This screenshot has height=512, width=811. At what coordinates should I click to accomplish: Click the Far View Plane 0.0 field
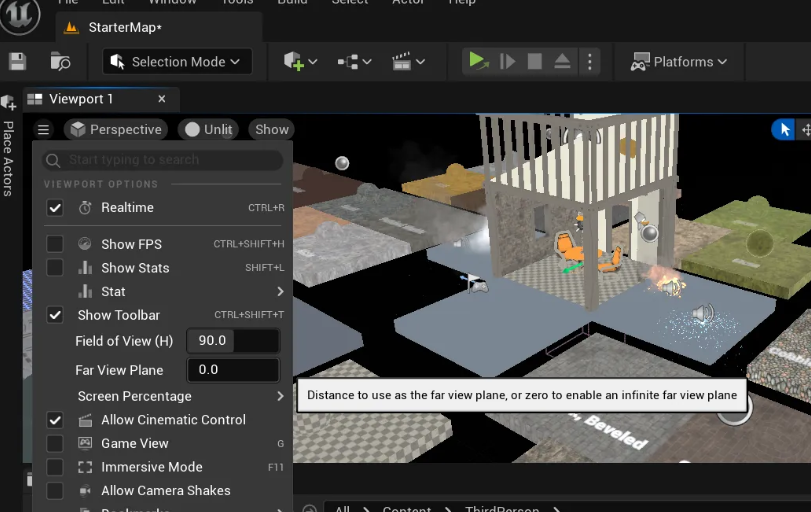coord(233,370)
